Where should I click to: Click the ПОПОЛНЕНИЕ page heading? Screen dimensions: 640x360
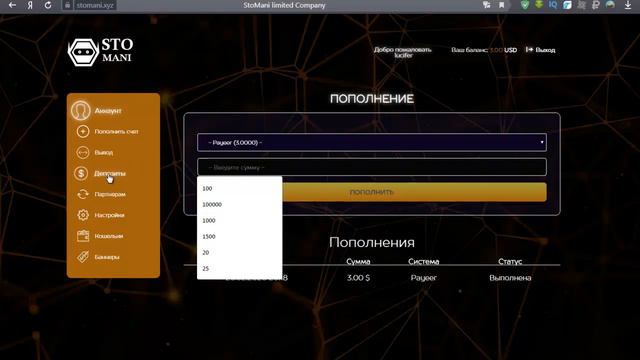372,99
